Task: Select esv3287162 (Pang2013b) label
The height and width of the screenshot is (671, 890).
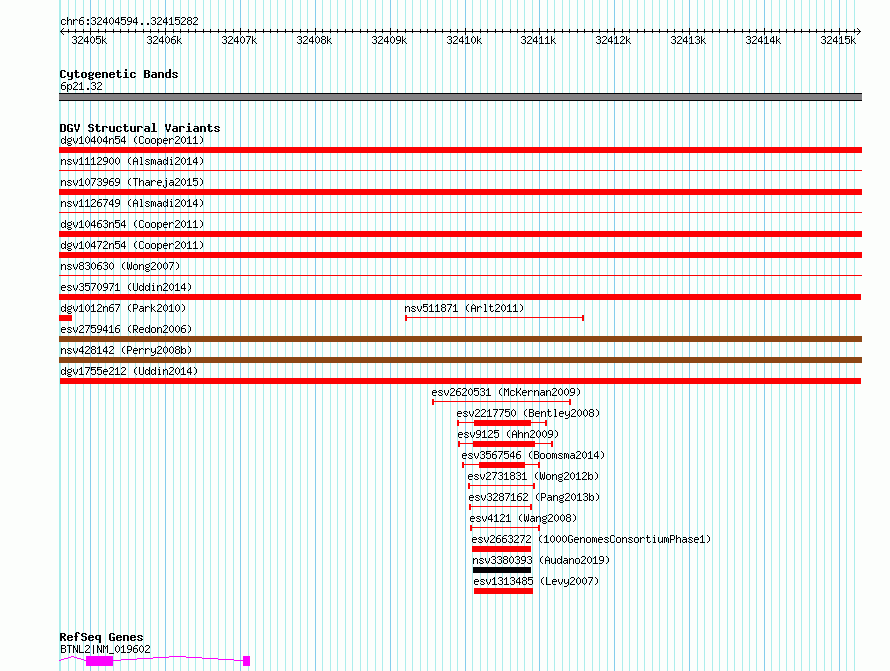Action: coord(534,497)
